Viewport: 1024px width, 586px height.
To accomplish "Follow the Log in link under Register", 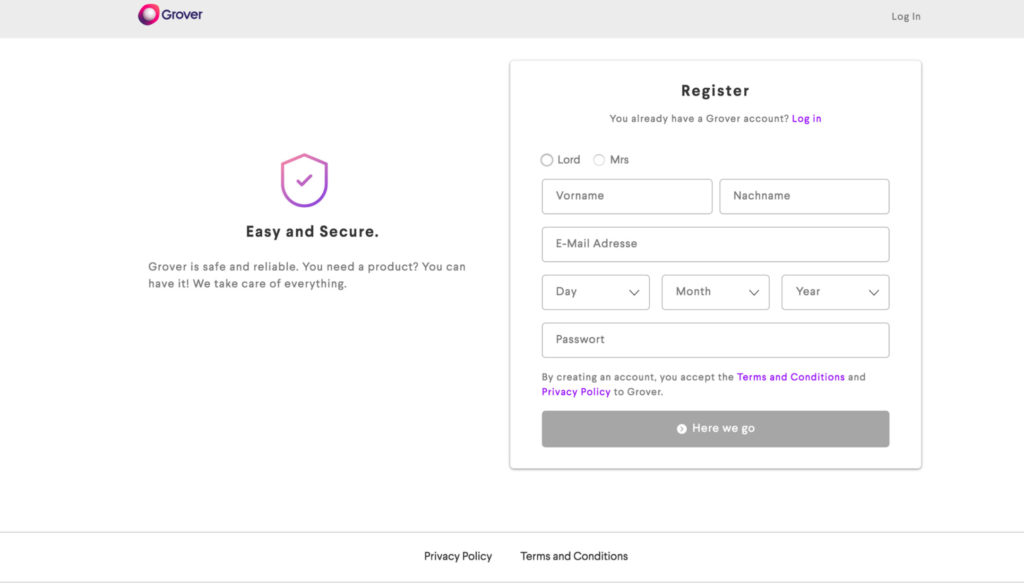I will (x=806, y=119).
